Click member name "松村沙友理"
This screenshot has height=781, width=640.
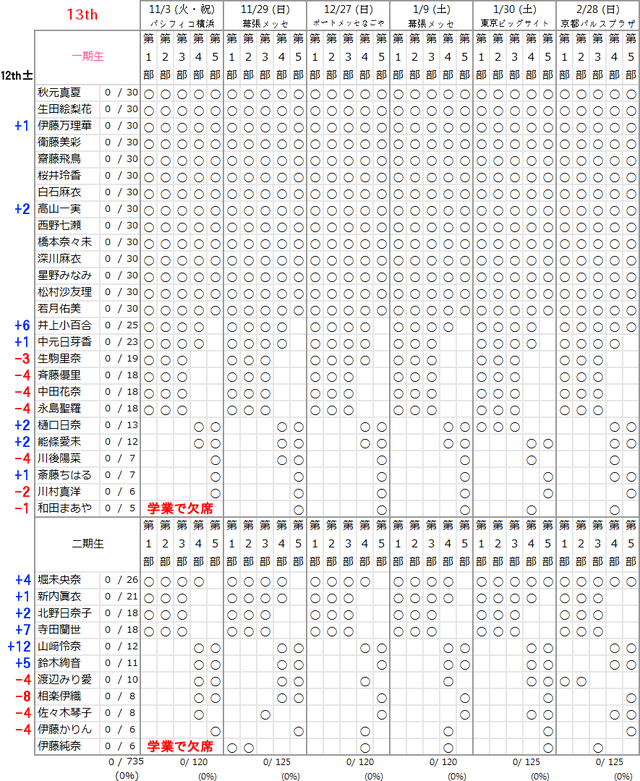(x=65, y=292)
